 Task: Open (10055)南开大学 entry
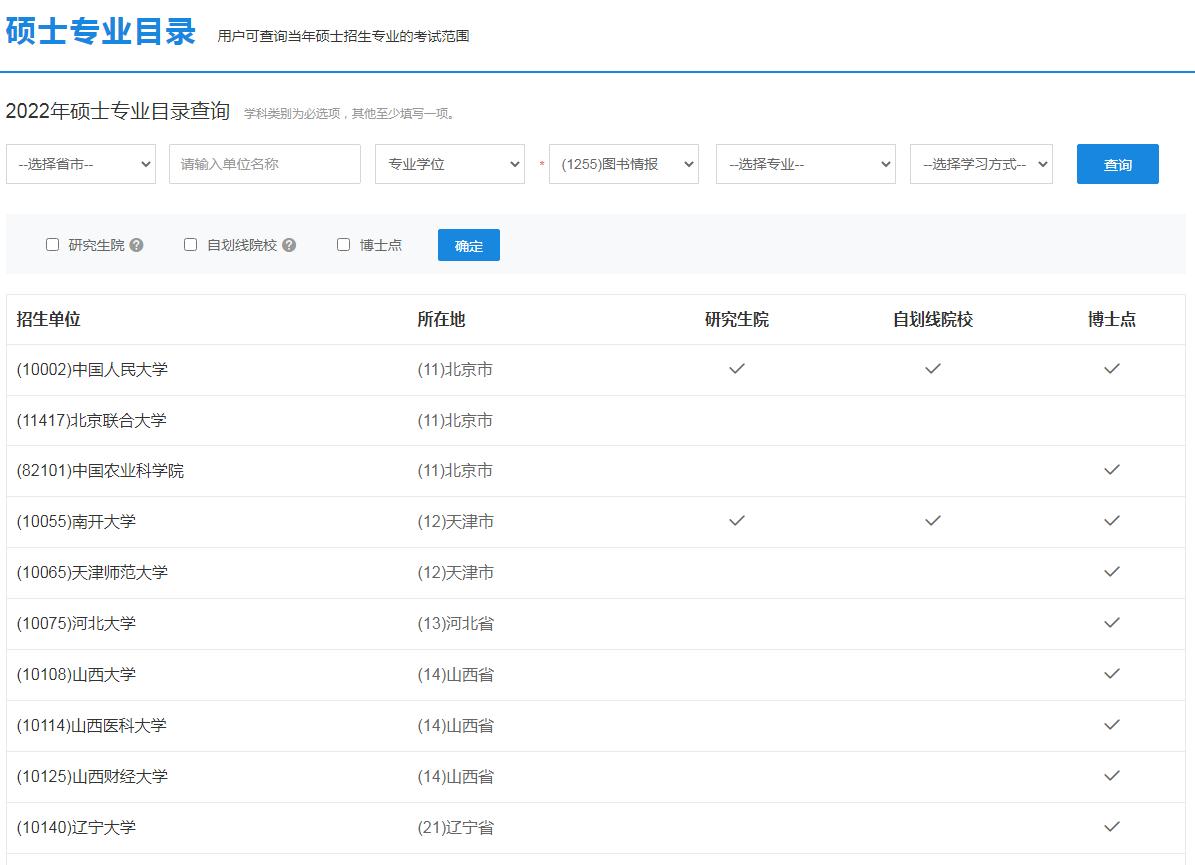[x=76, y=522]
